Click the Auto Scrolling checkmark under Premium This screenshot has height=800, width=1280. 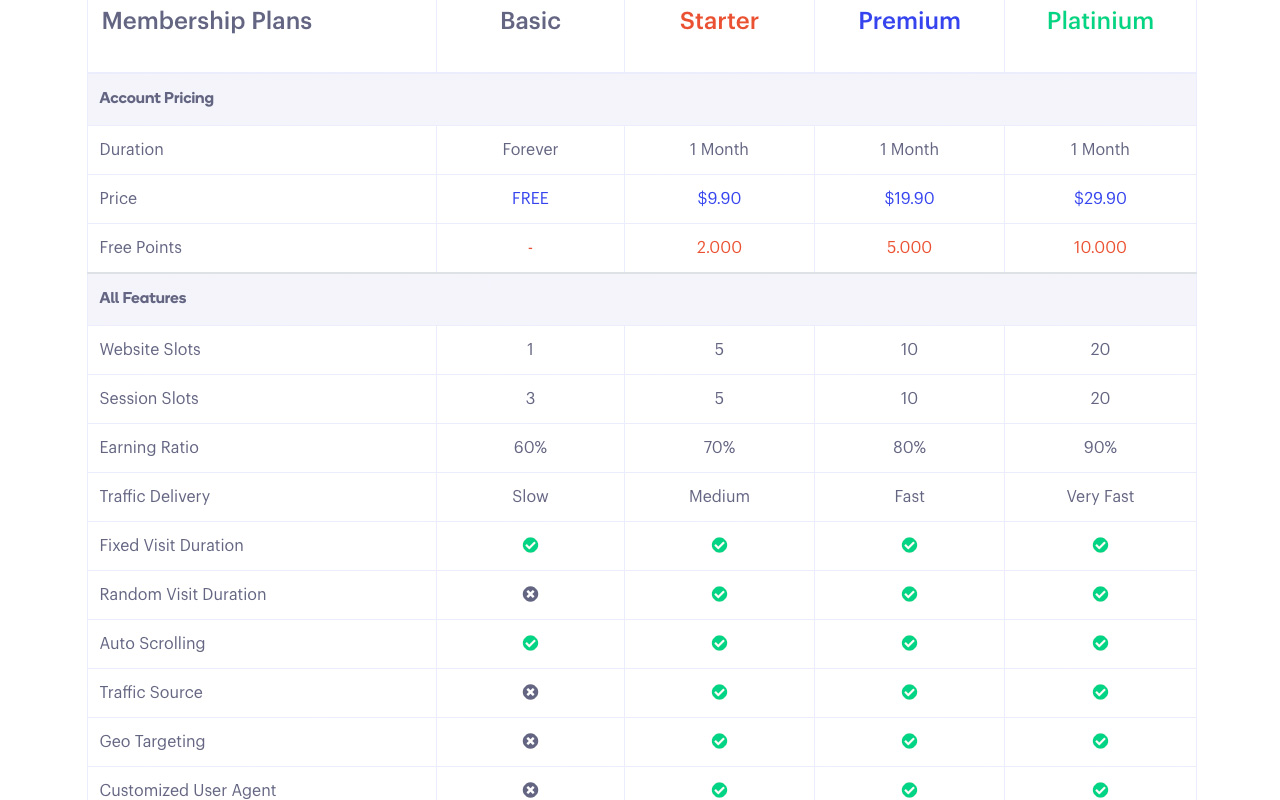(x=909, y=643)
